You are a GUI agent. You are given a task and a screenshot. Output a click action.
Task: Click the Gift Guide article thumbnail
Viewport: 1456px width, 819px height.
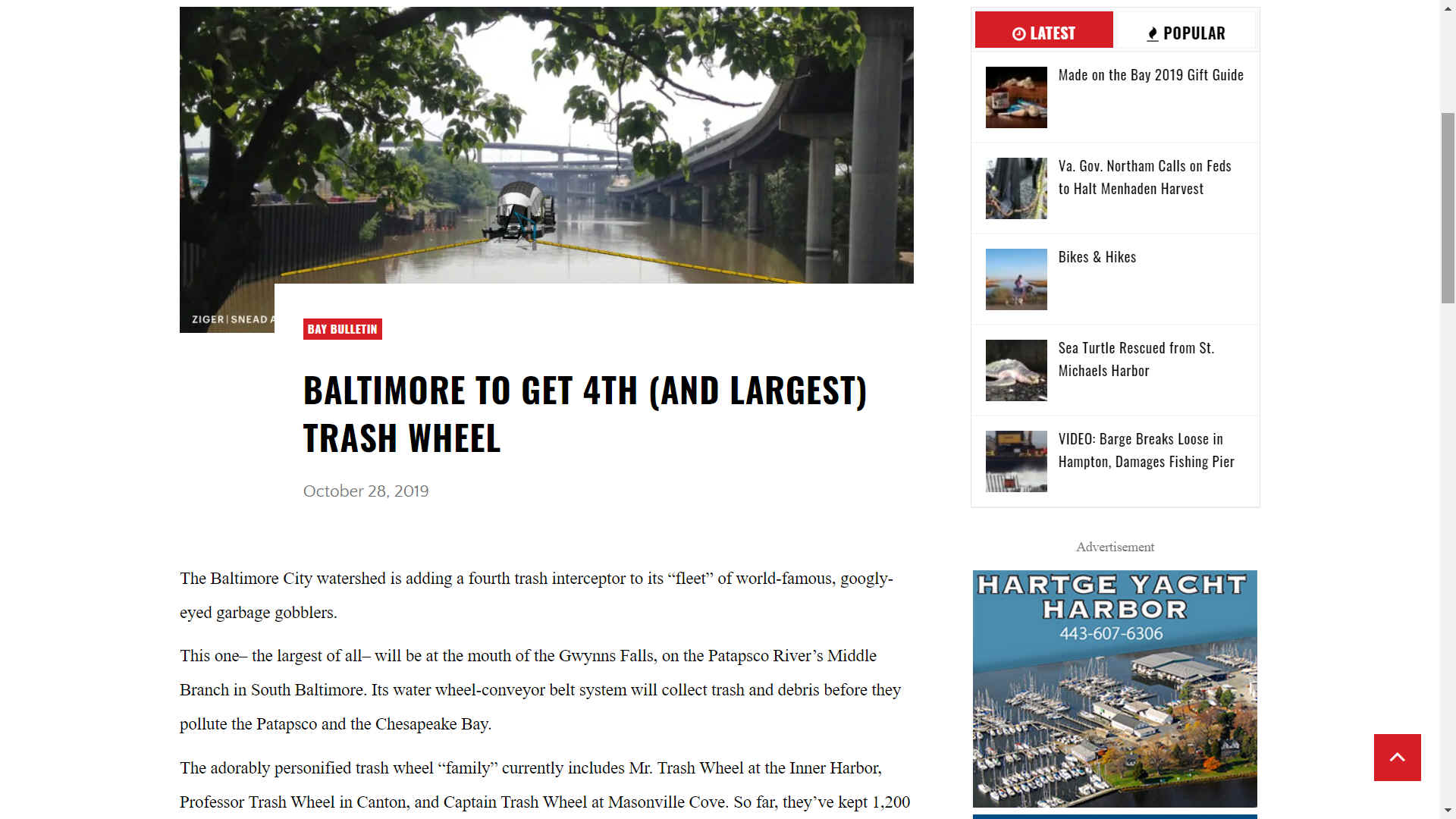click(1016, 97)
